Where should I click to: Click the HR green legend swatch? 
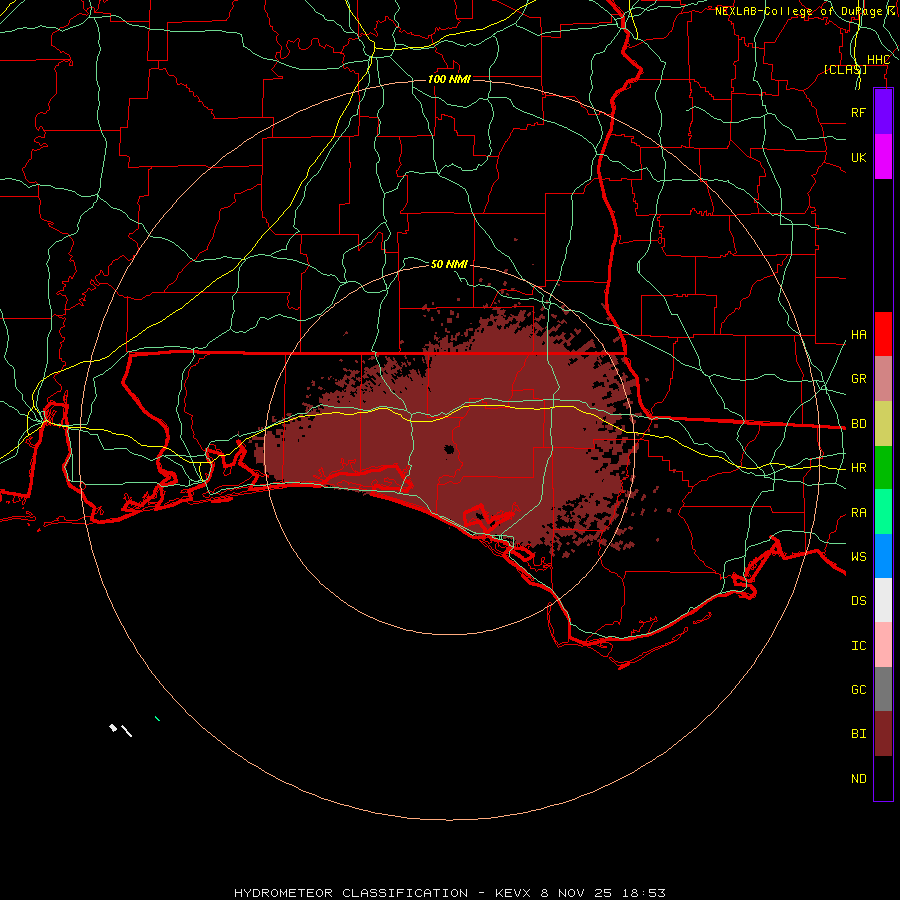(x=883, y=468)
